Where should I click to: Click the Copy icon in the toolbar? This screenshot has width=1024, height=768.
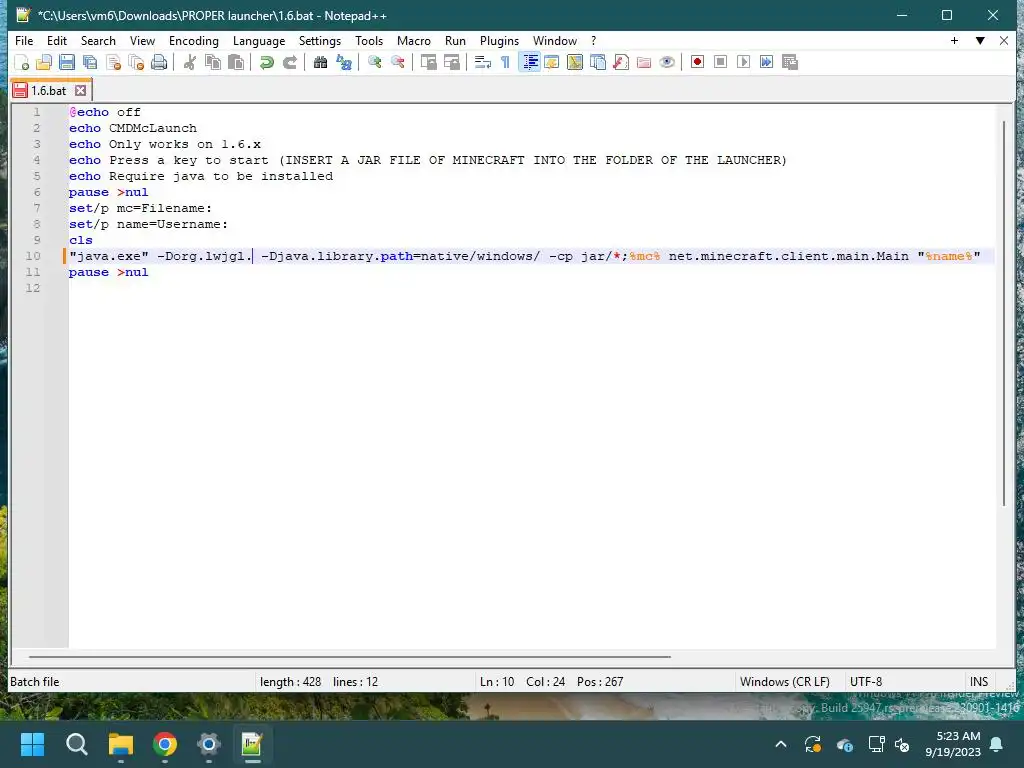(x=212, y=62)
